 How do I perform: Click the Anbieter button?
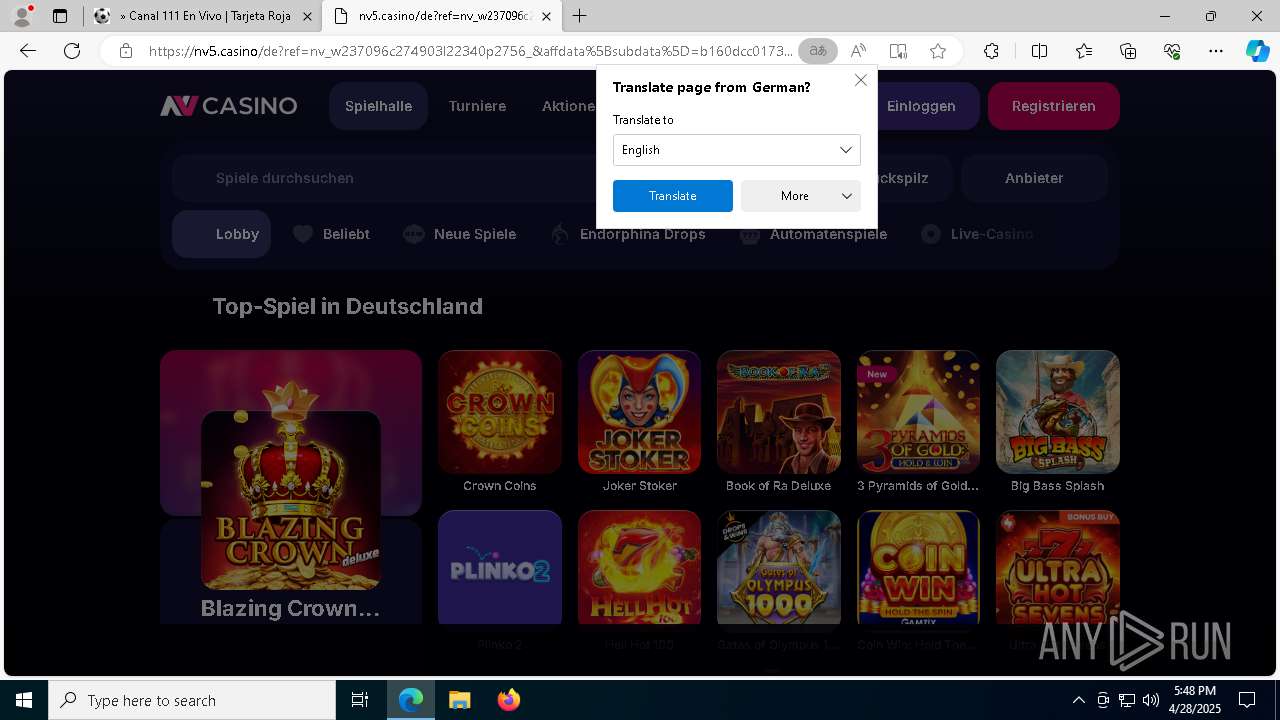1034,178
